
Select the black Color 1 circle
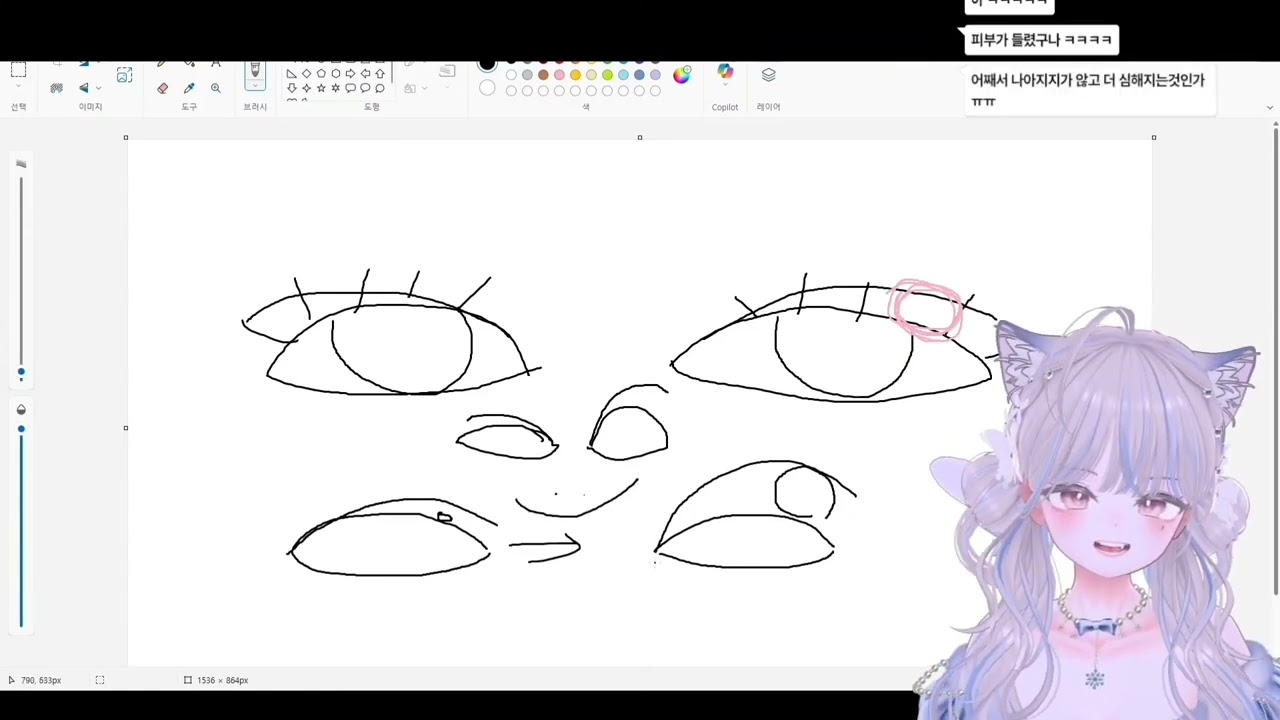point(487,66)
